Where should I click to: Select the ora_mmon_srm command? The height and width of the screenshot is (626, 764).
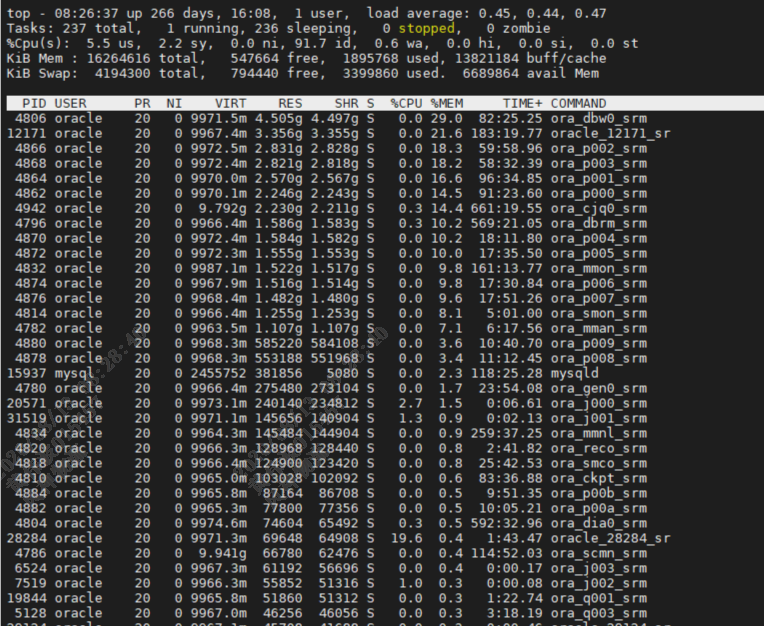599,268
